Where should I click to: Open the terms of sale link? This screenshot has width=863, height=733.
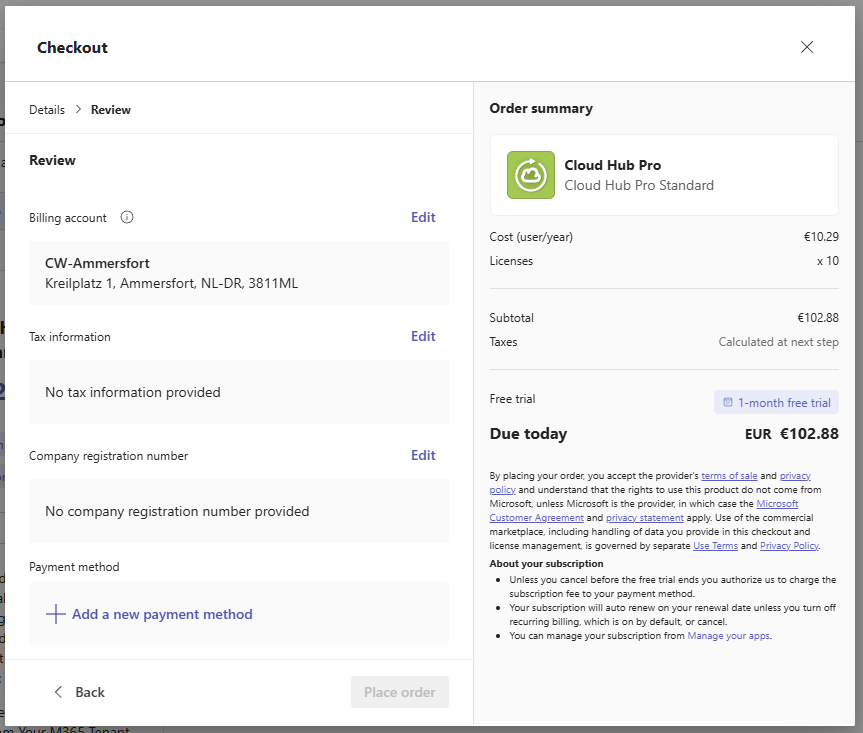tap(729, 475)
